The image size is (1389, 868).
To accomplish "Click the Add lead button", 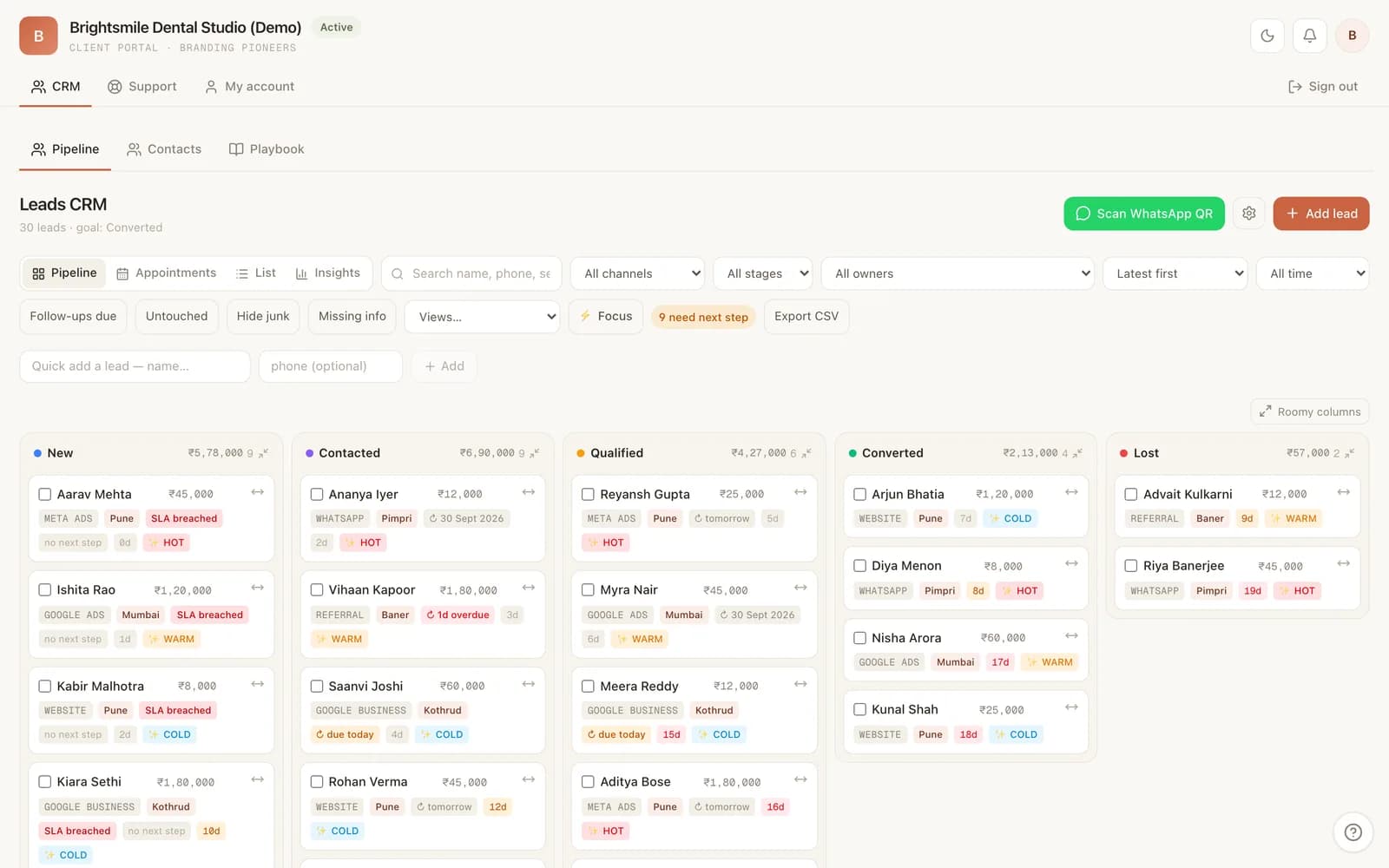I will pos(1321,214).
